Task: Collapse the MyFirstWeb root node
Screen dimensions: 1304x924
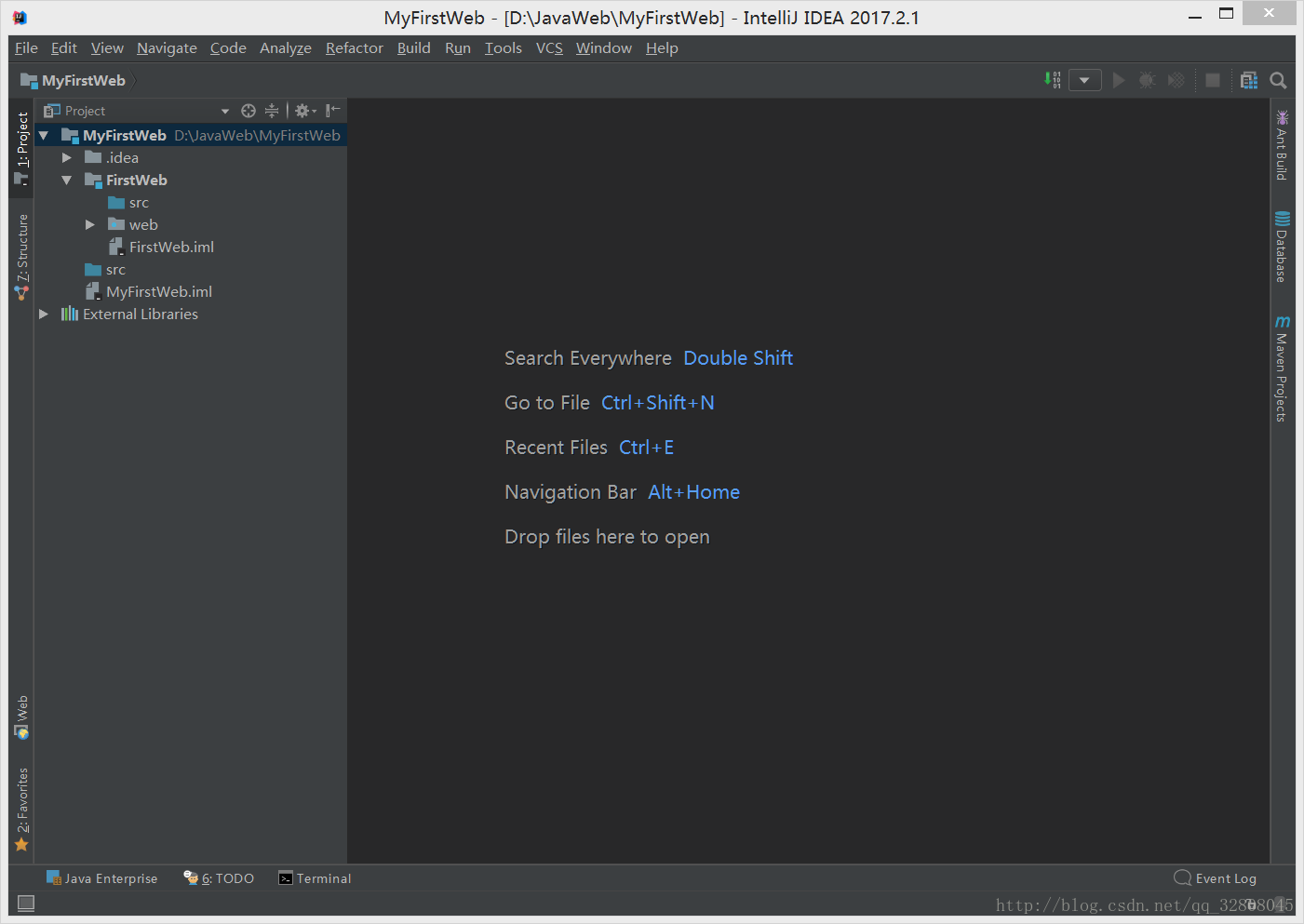Action: point(43,135)
